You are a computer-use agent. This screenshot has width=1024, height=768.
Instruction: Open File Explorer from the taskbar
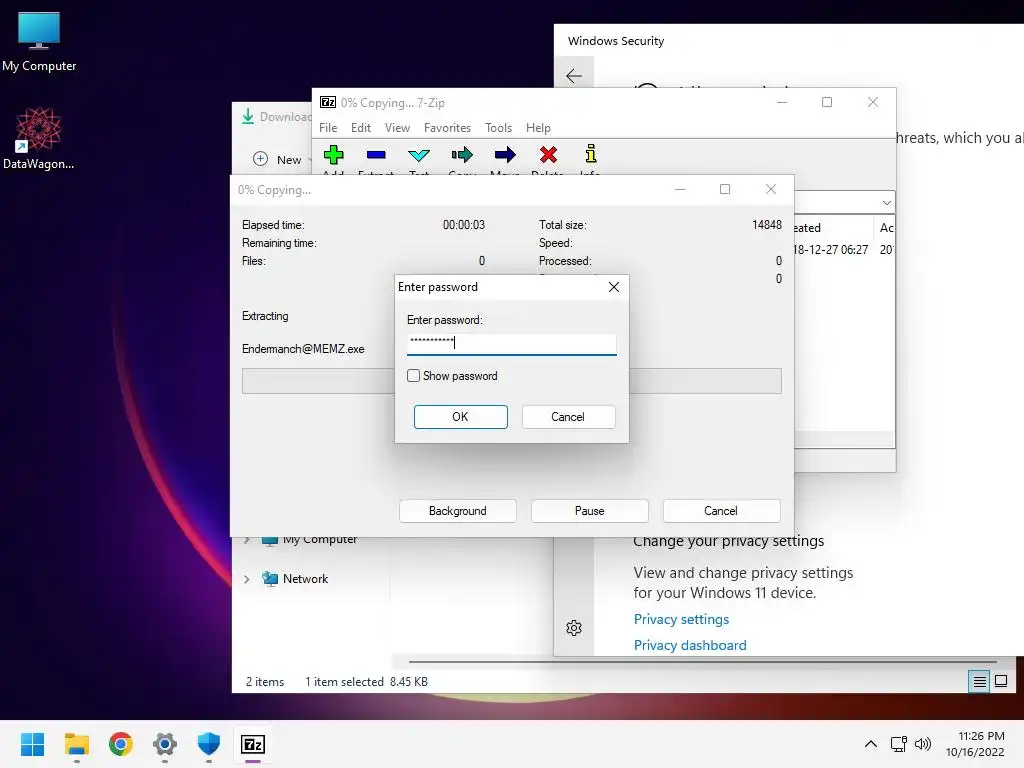coord(76,744)
